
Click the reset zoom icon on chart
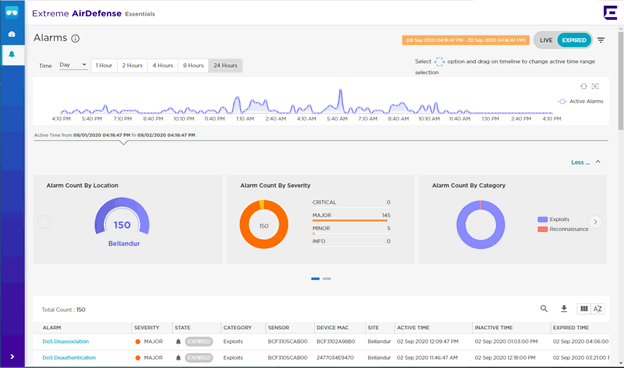595,86
